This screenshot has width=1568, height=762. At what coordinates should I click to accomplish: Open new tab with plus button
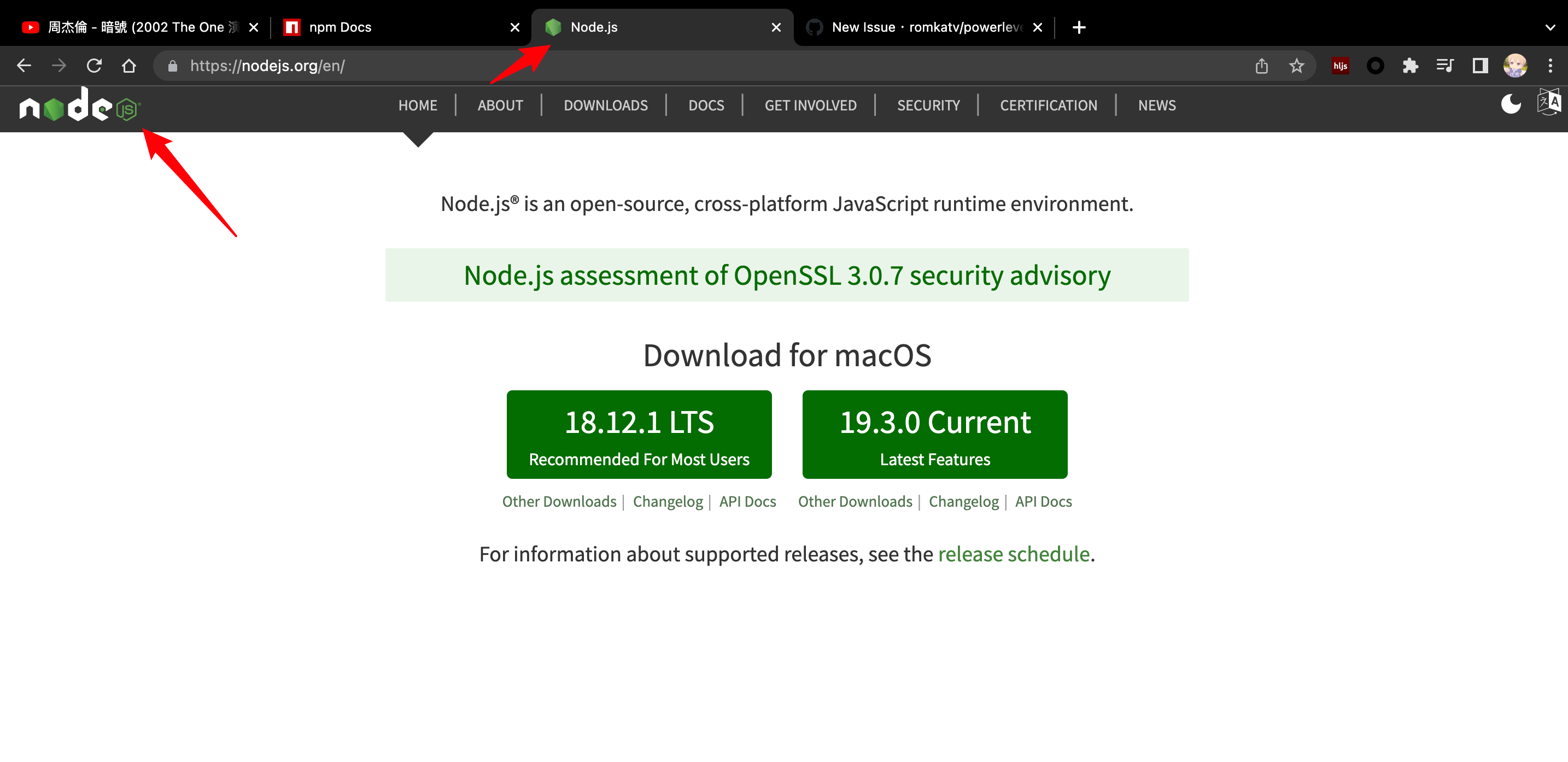[x=1079, y=27]
